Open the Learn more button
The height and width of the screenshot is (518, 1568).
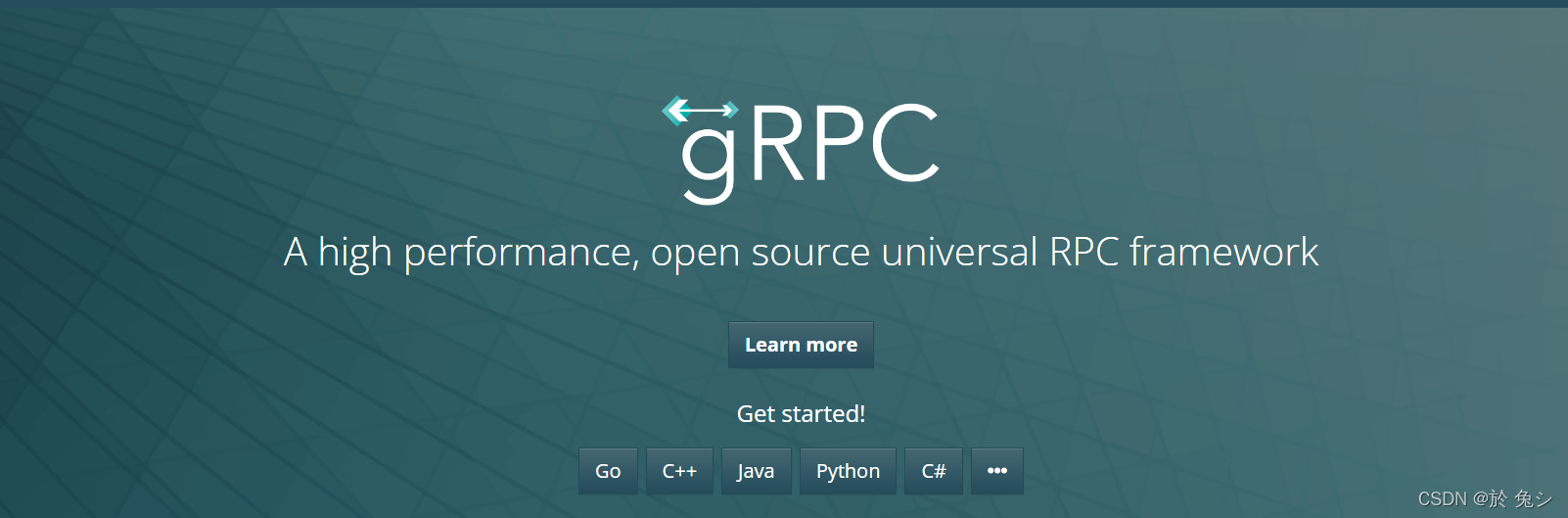[x=801, y=345]
